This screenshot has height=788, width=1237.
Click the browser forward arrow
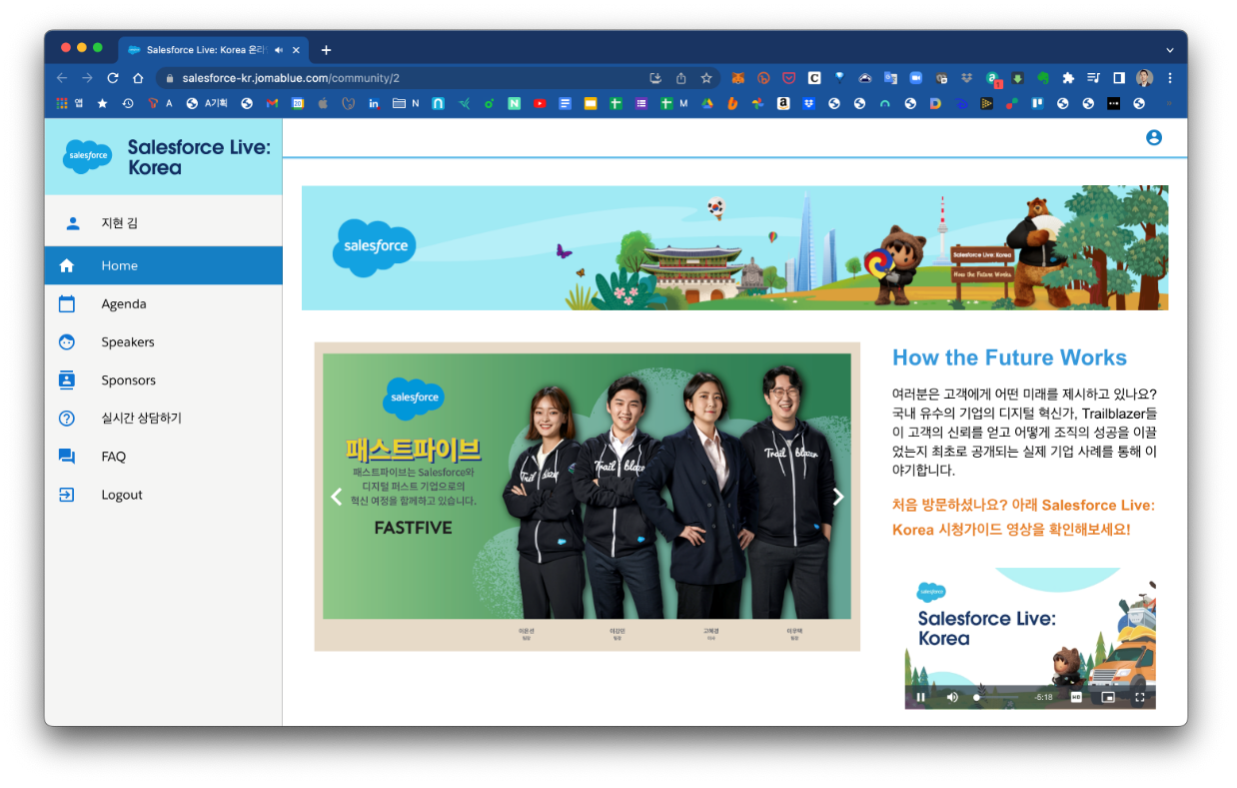pyautogui.click(x=87, y=78)
